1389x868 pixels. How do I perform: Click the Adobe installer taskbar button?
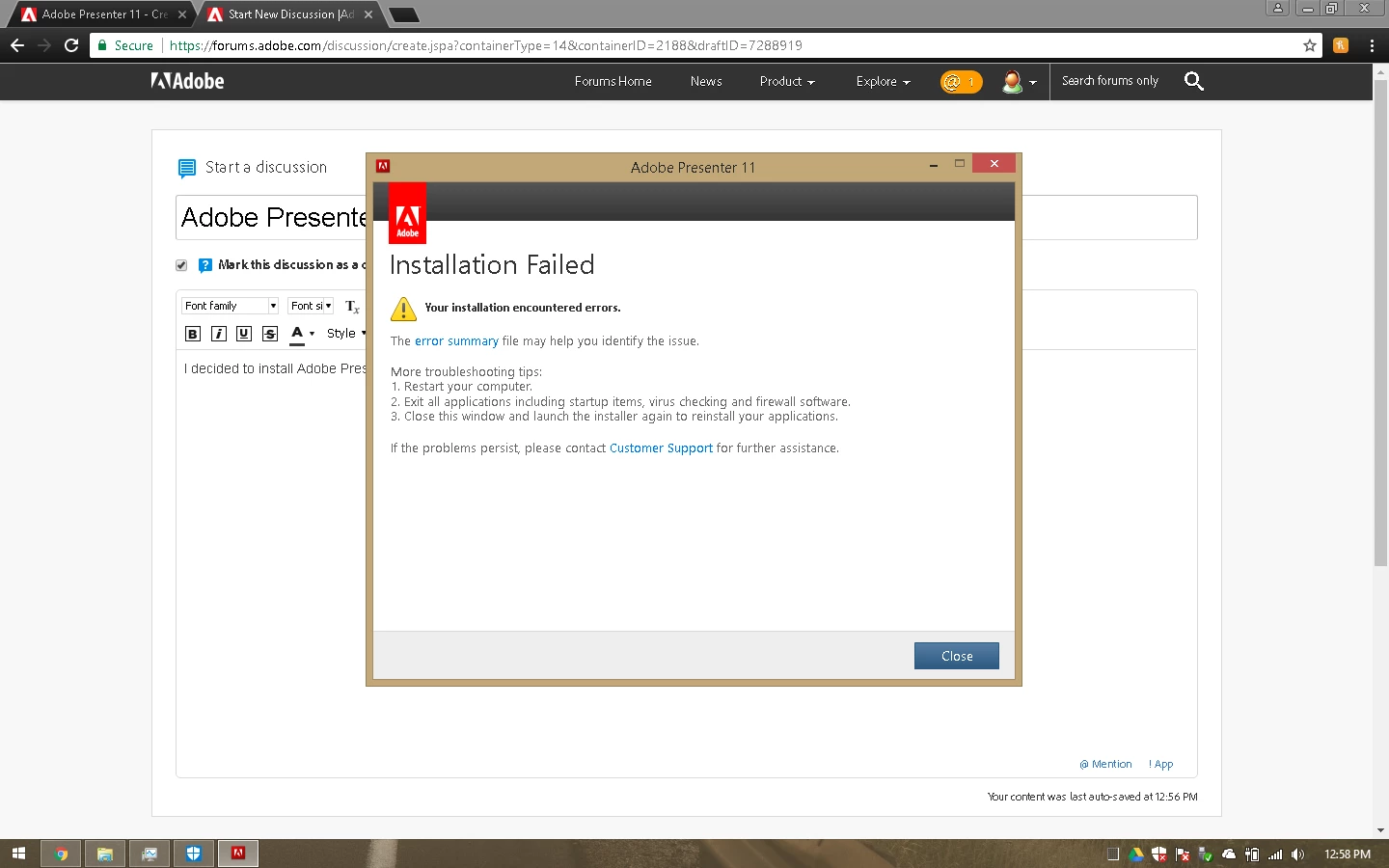[238, 854]
